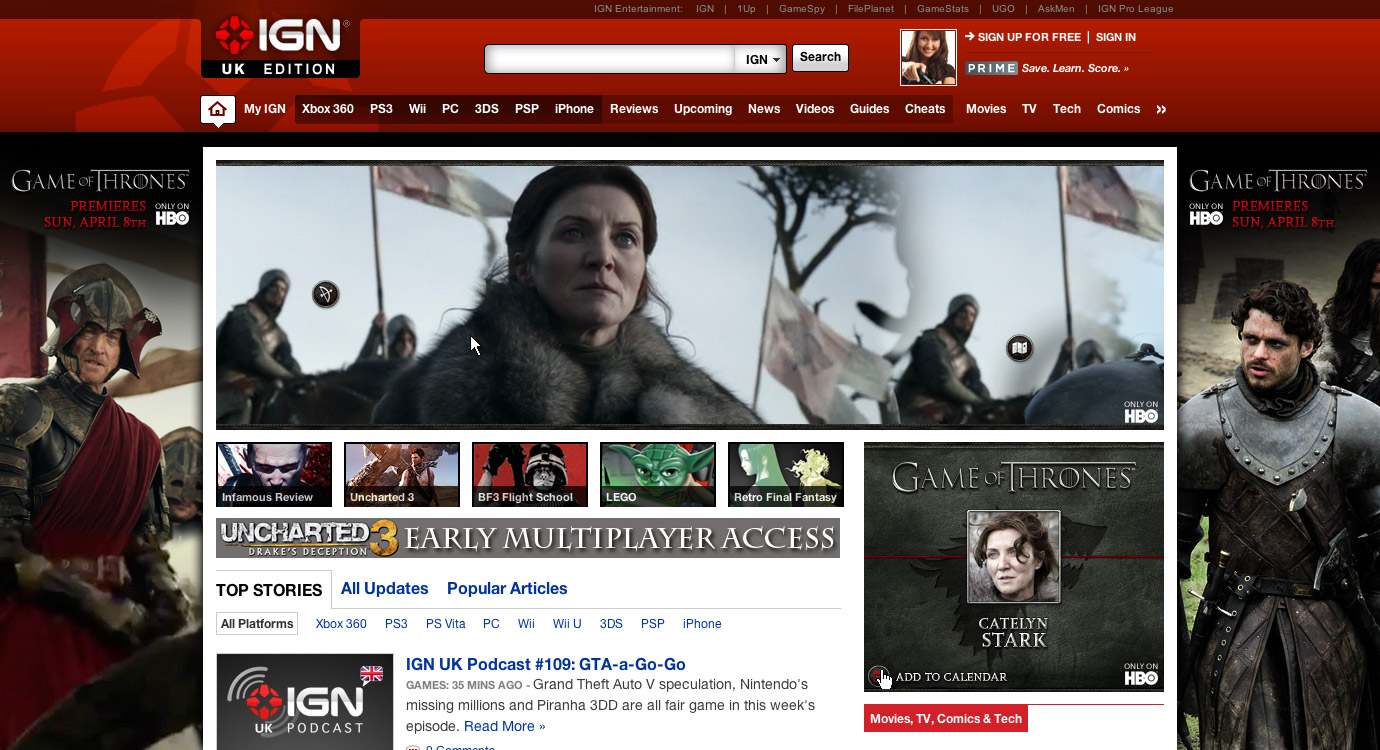Image resolution: width=1380 pixels, height=750 pixels.
Task: Go to Xbox 360 section
Action: (328, 109)
